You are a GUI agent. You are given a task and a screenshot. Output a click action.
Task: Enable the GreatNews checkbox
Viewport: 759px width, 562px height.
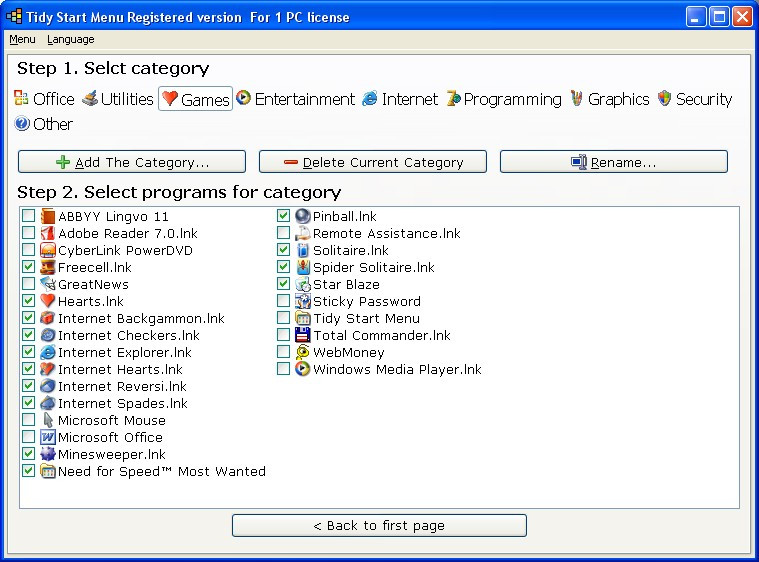29,283
